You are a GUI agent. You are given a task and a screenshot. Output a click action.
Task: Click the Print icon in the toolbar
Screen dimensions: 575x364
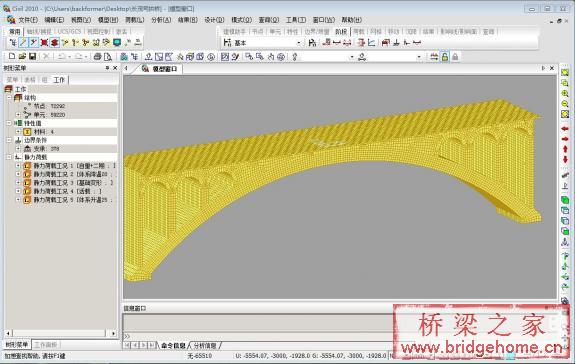coord(97,56)
